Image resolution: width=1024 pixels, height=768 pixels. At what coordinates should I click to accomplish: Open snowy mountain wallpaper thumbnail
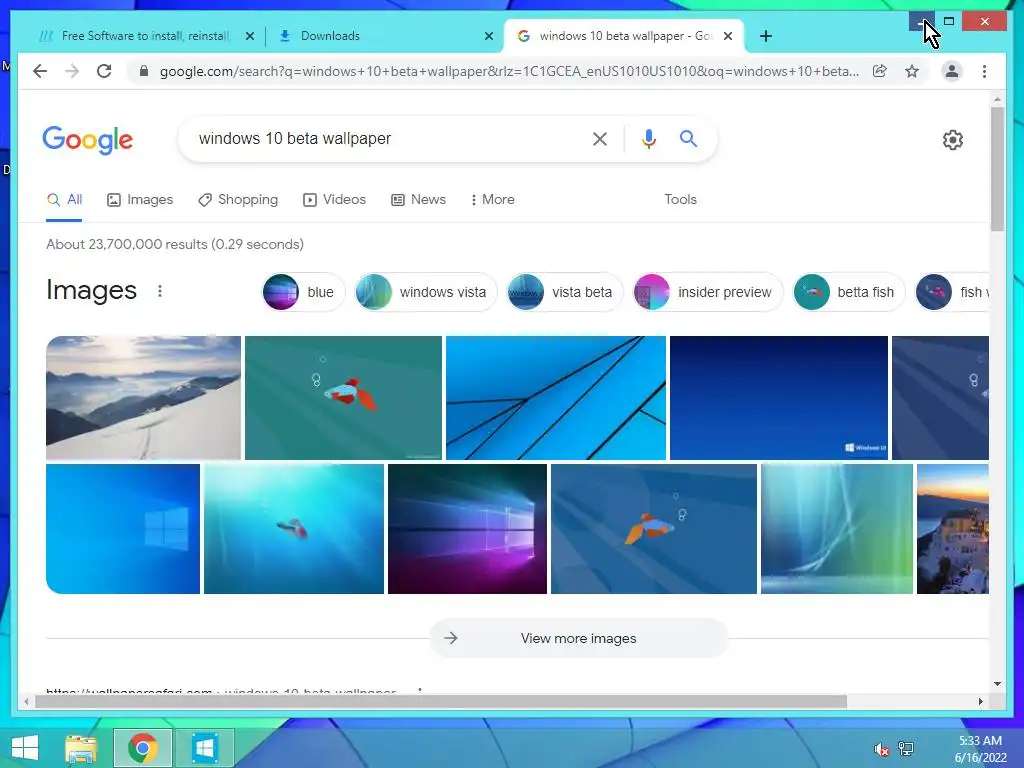[x=144, y=398]
